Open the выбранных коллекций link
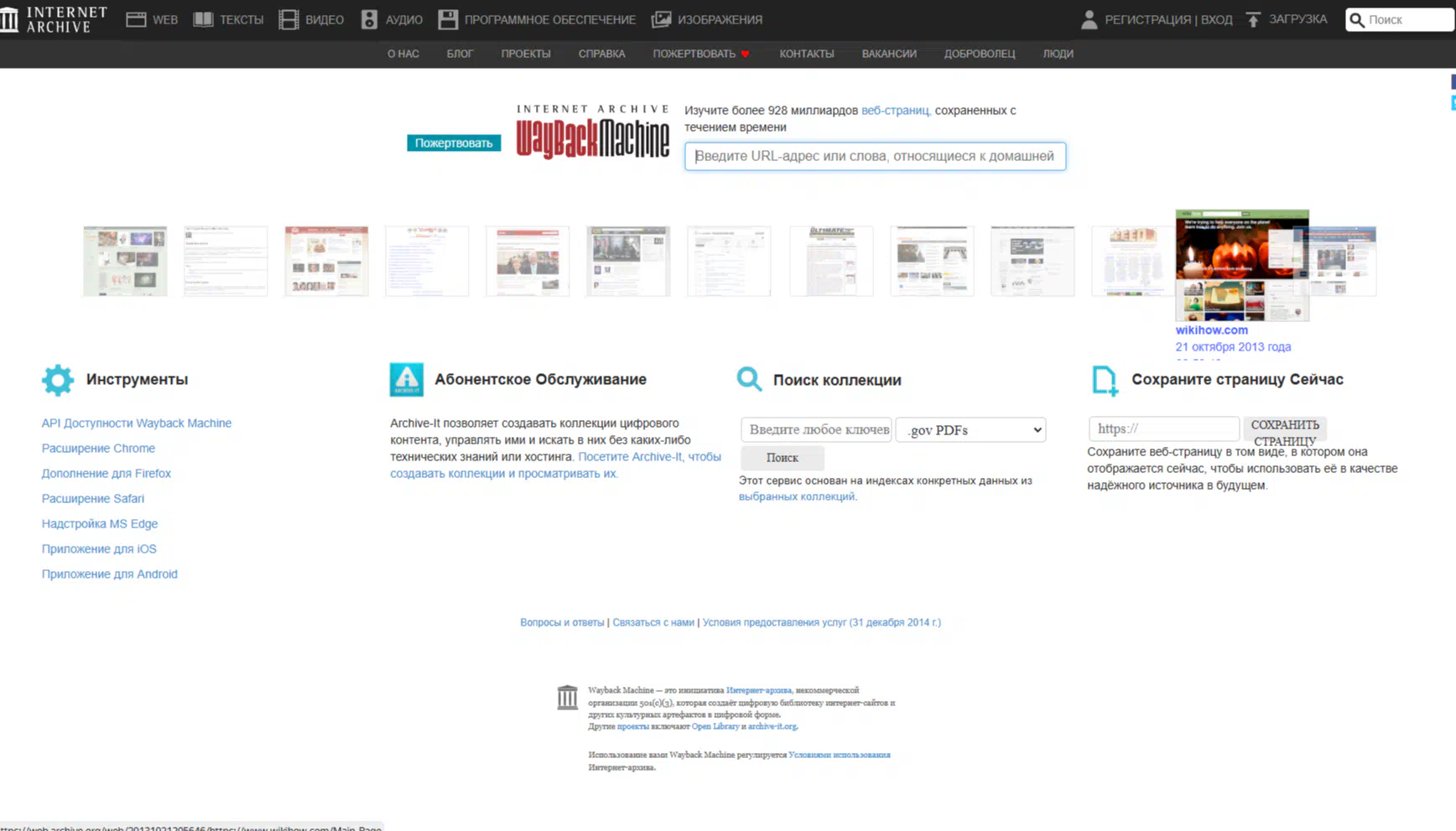 coord(796,496)
